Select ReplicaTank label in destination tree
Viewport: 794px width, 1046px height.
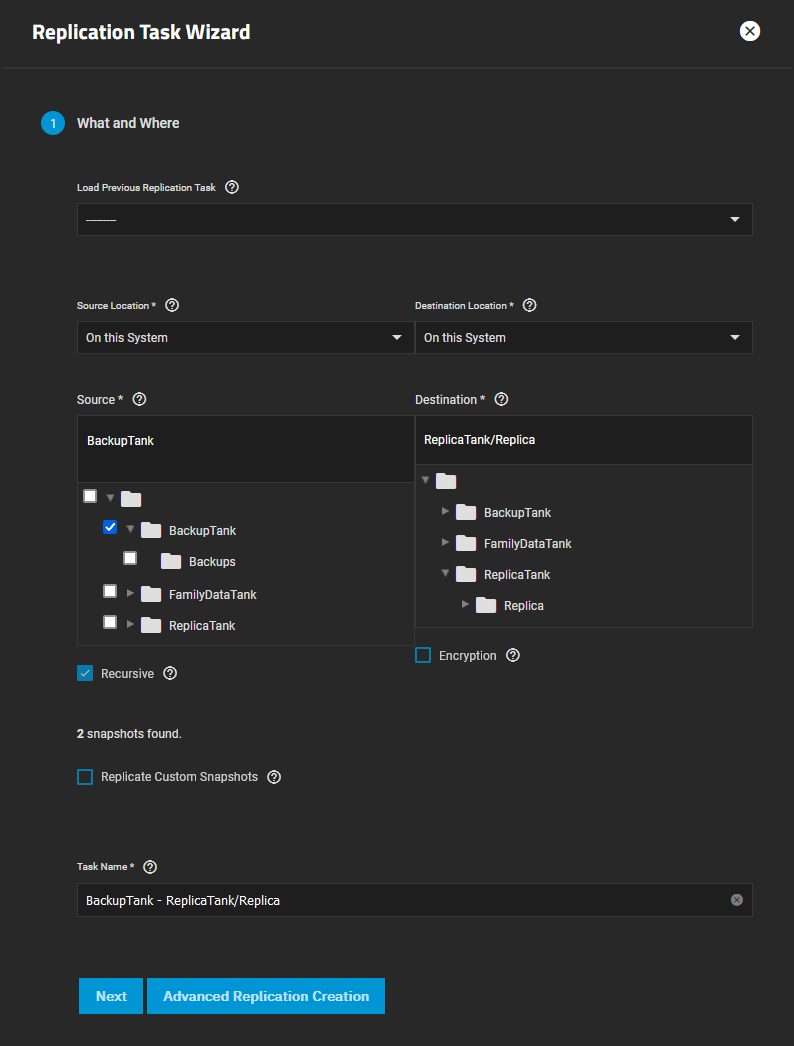[x=517, y=575]
